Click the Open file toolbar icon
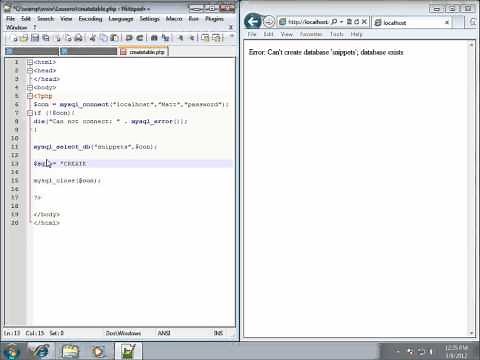Image resolution: width=480 pixels, height=360 pixels. [24, 38]
